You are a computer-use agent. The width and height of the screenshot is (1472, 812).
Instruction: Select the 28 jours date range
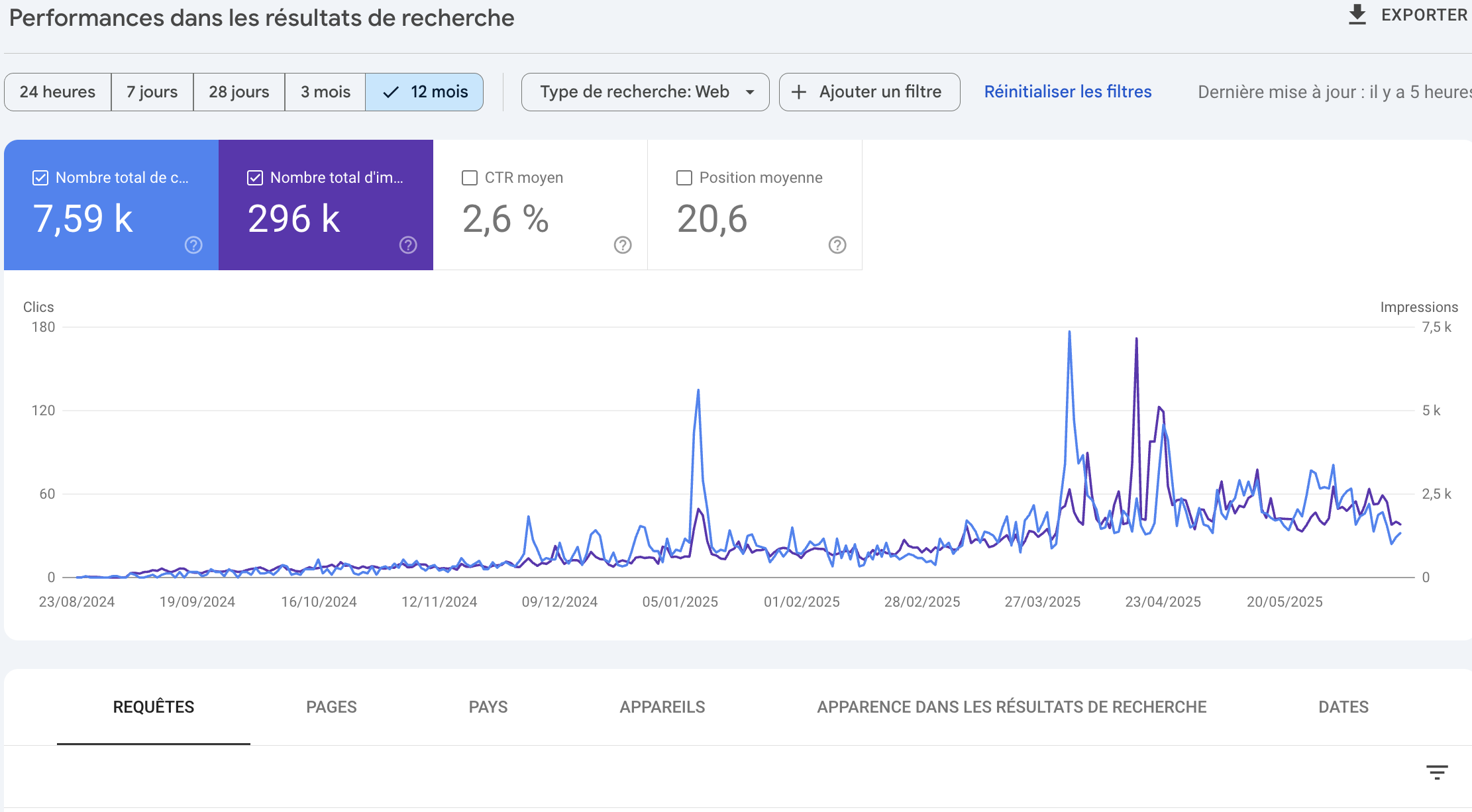point(239,92)
